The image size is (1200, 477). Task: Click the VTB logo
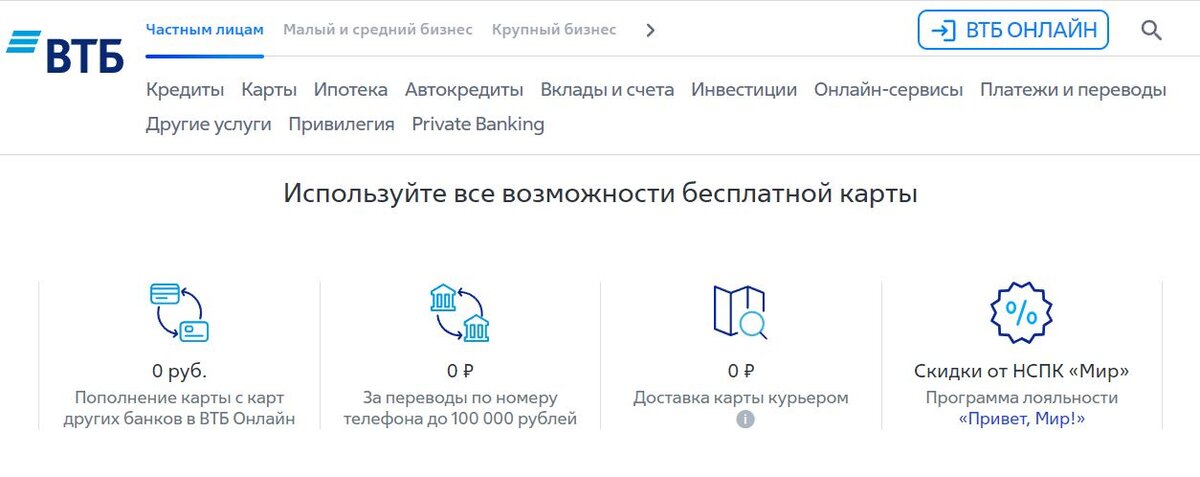click(x=65, y=52)
